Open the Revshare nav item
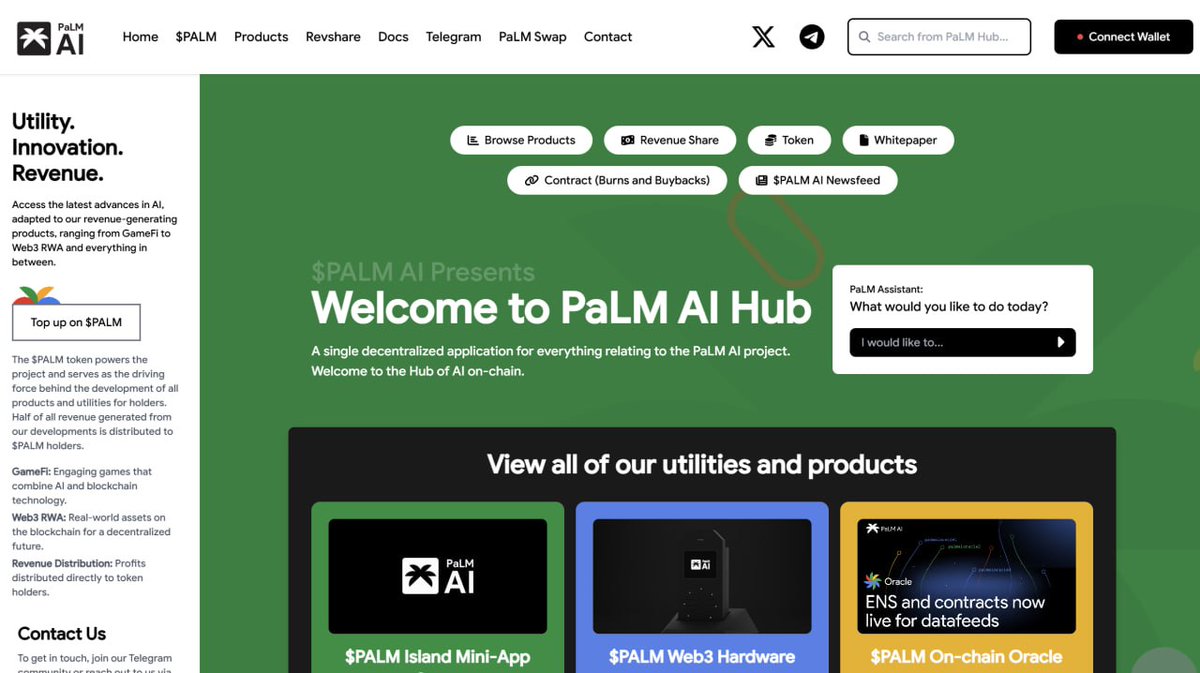Image resolution: width=1200 pixels, height=673 pixels. pyautogui.click(x=333, y=37)
